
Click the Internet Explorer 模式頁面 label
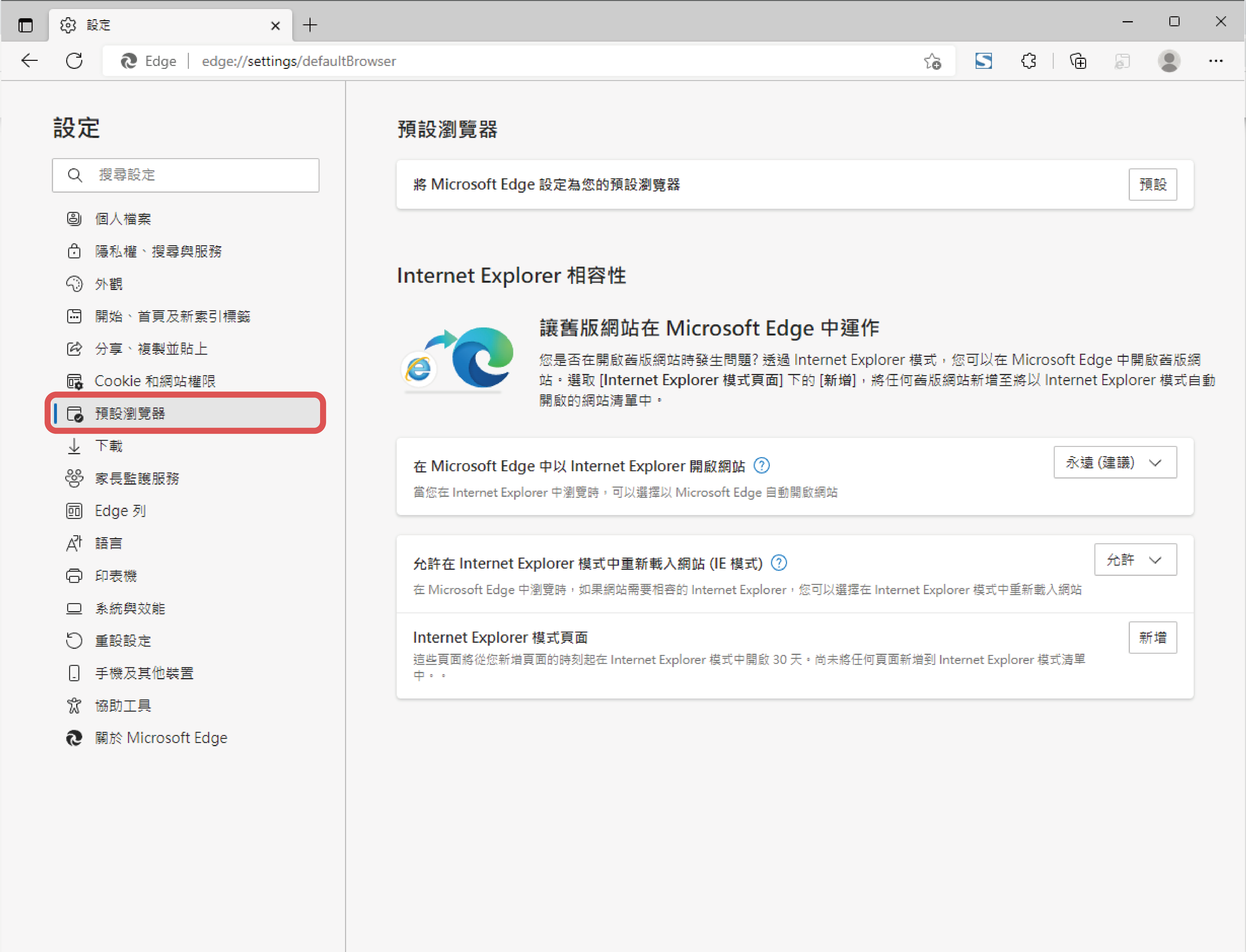click(x=500, y=637)
